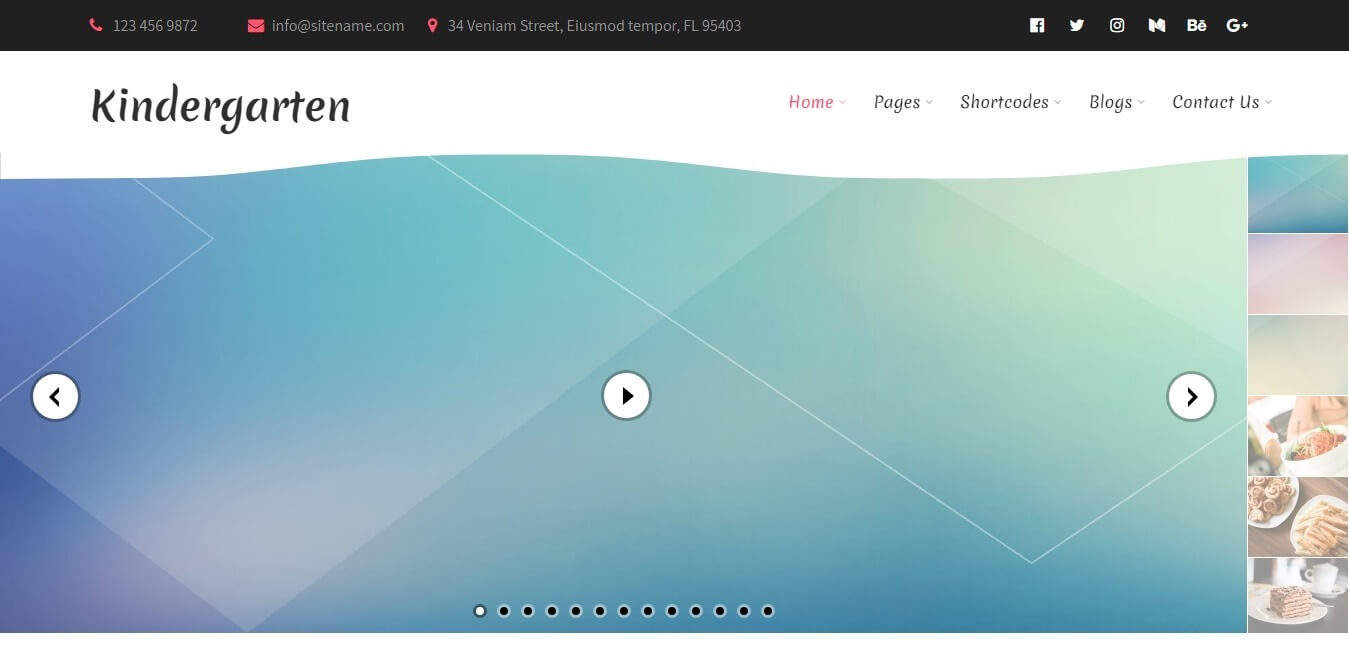Advance to next slide with right arrow
Image resolution: width=1349 pixels, height=657 pixels.
pyautogui.click(x=1191, y=397)
